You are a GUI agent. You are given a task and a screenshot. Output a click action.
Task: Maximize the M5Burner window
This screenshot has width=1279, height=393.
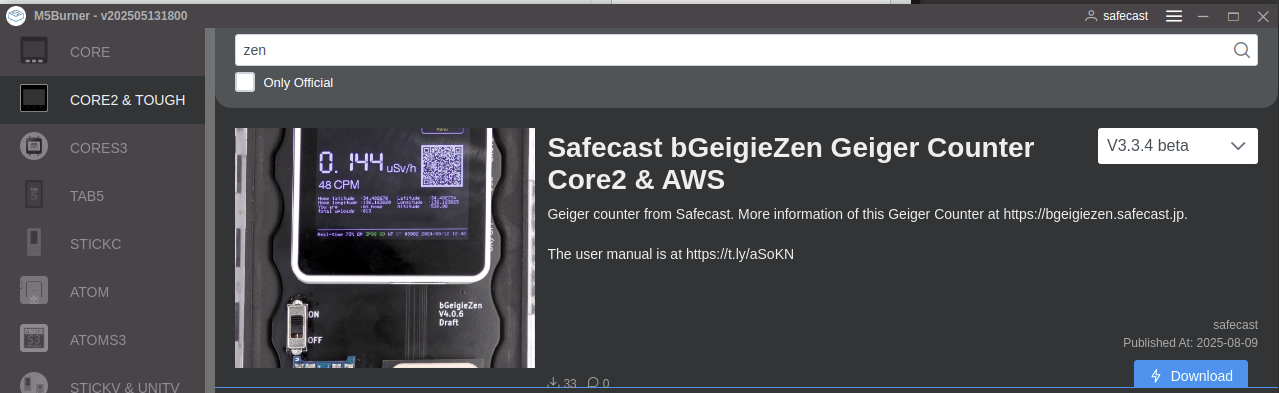click(x=1233, y=16)
